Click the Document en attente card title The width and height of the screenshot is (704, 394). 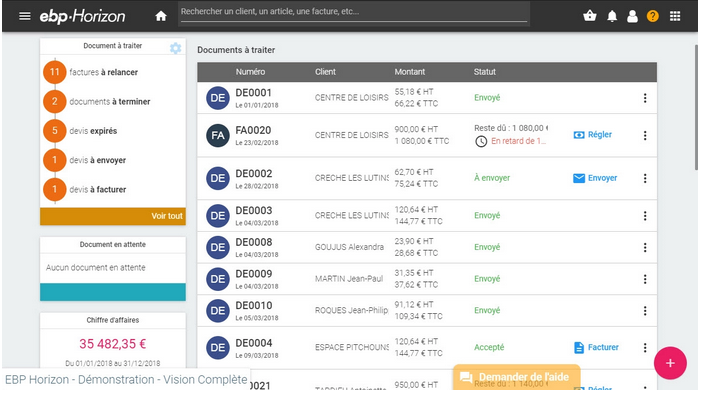[x=113, y=245]
